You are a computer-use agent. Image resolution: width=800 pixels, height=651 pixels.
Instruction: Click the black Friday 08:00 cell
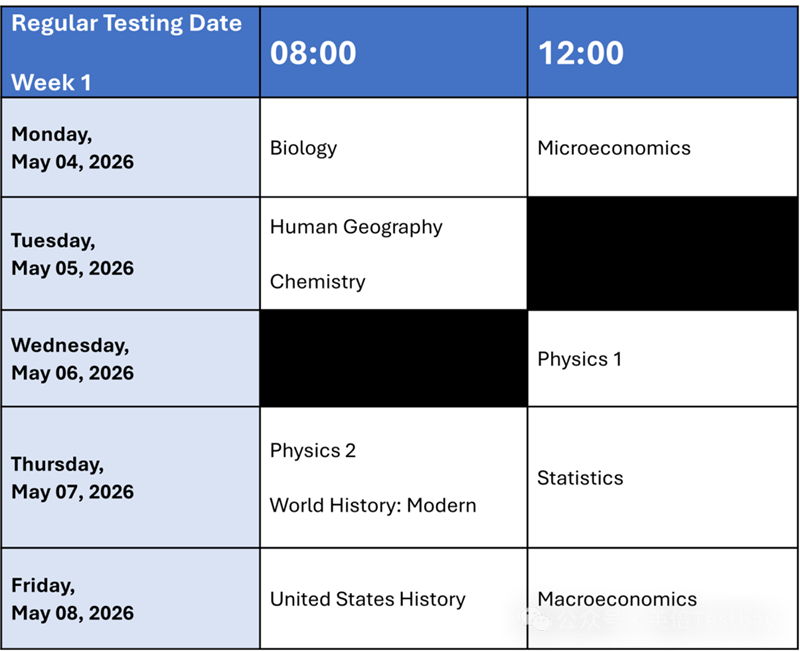point(393,598)
